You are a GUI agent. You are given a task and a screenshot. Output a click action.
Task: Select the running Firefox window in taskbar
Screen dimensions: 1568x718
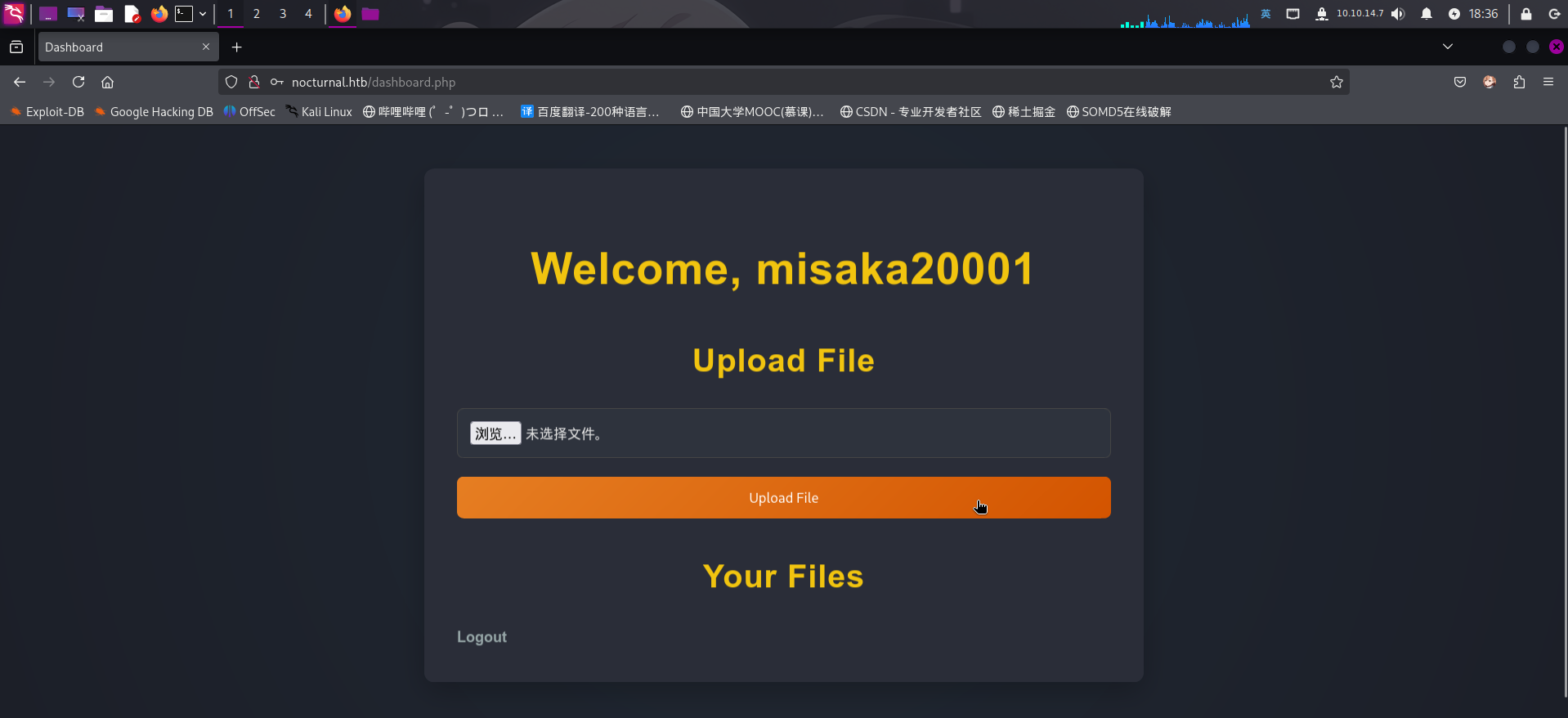coord(343,14)
